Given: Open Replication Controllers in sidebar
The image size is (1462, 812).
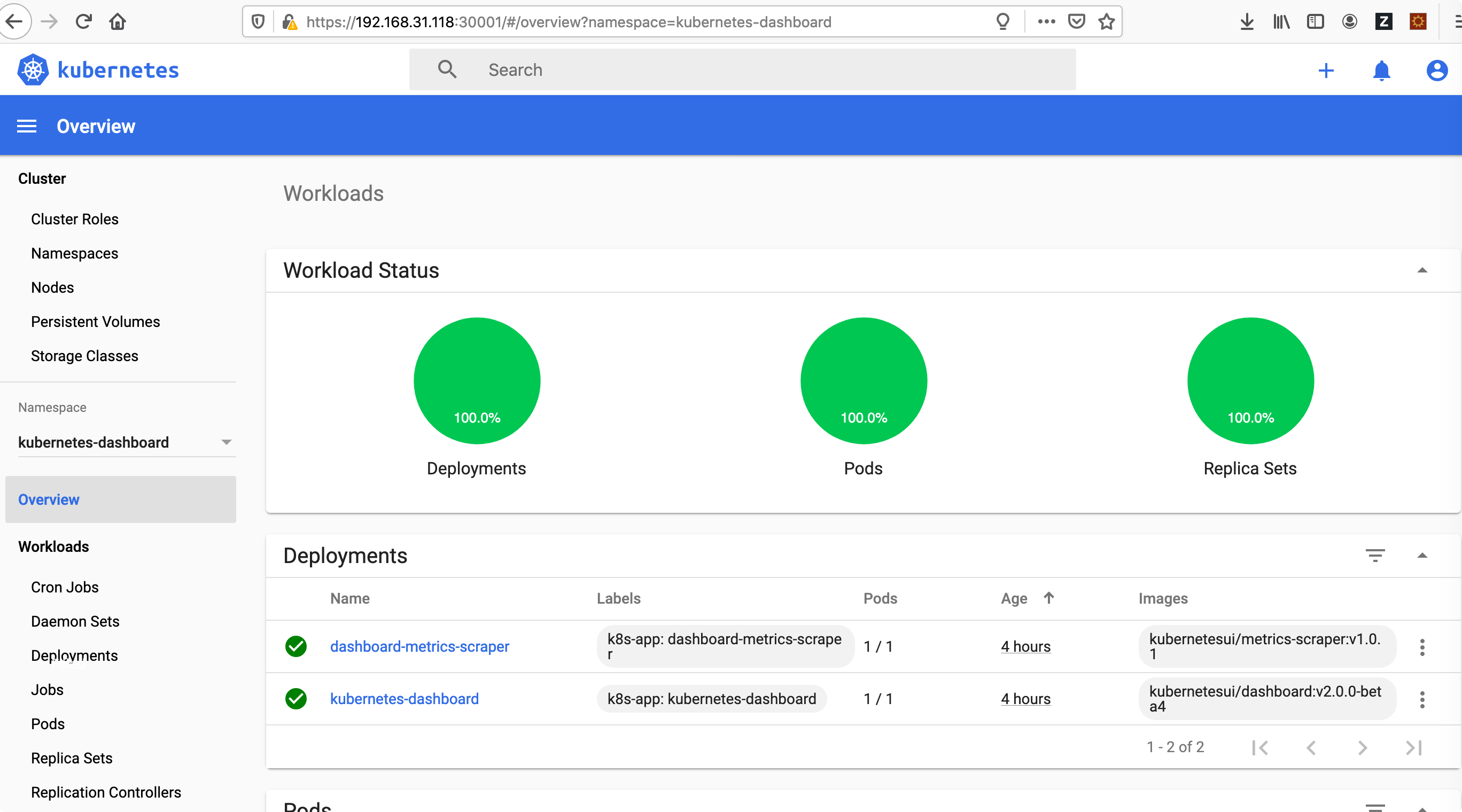Looking at the screenshot, I should [x=106, y=792].
